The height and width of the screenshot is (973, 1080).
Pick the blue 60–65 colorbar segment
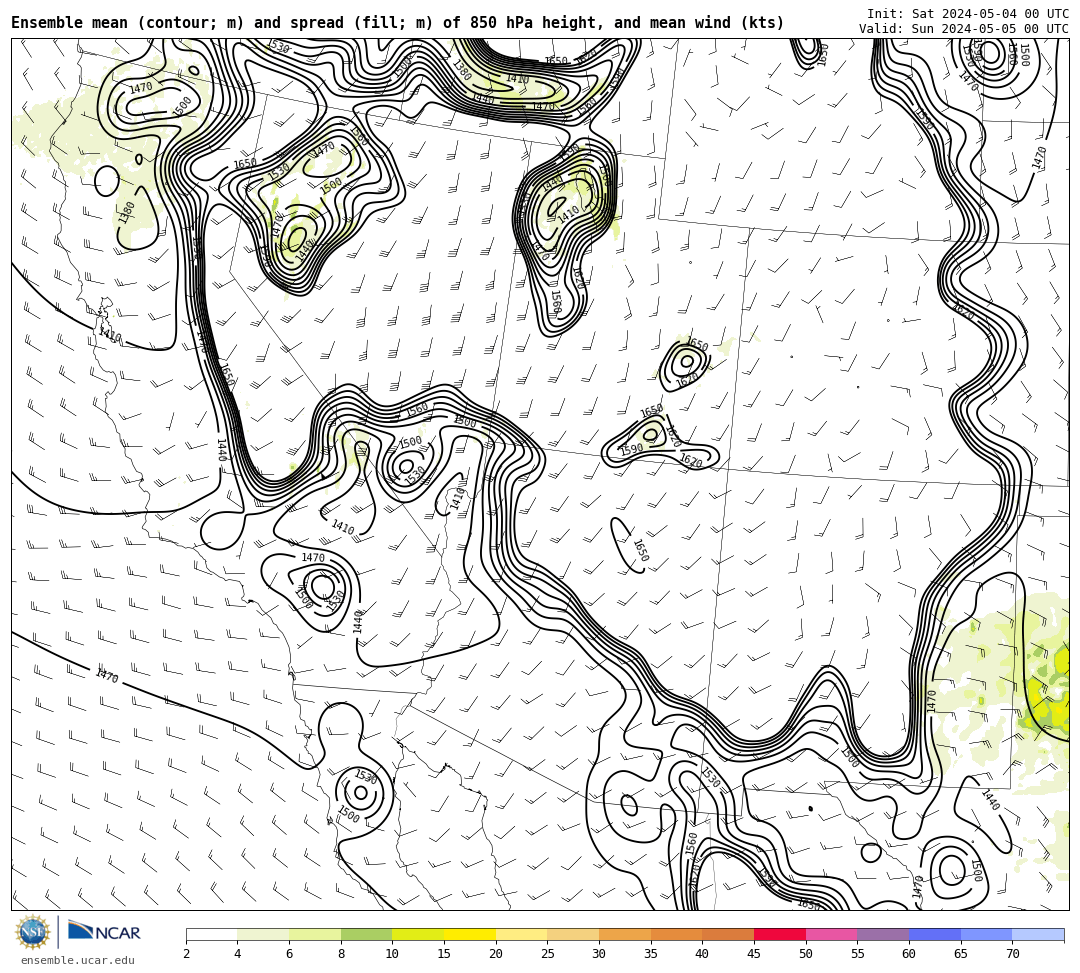coord(935,934)
